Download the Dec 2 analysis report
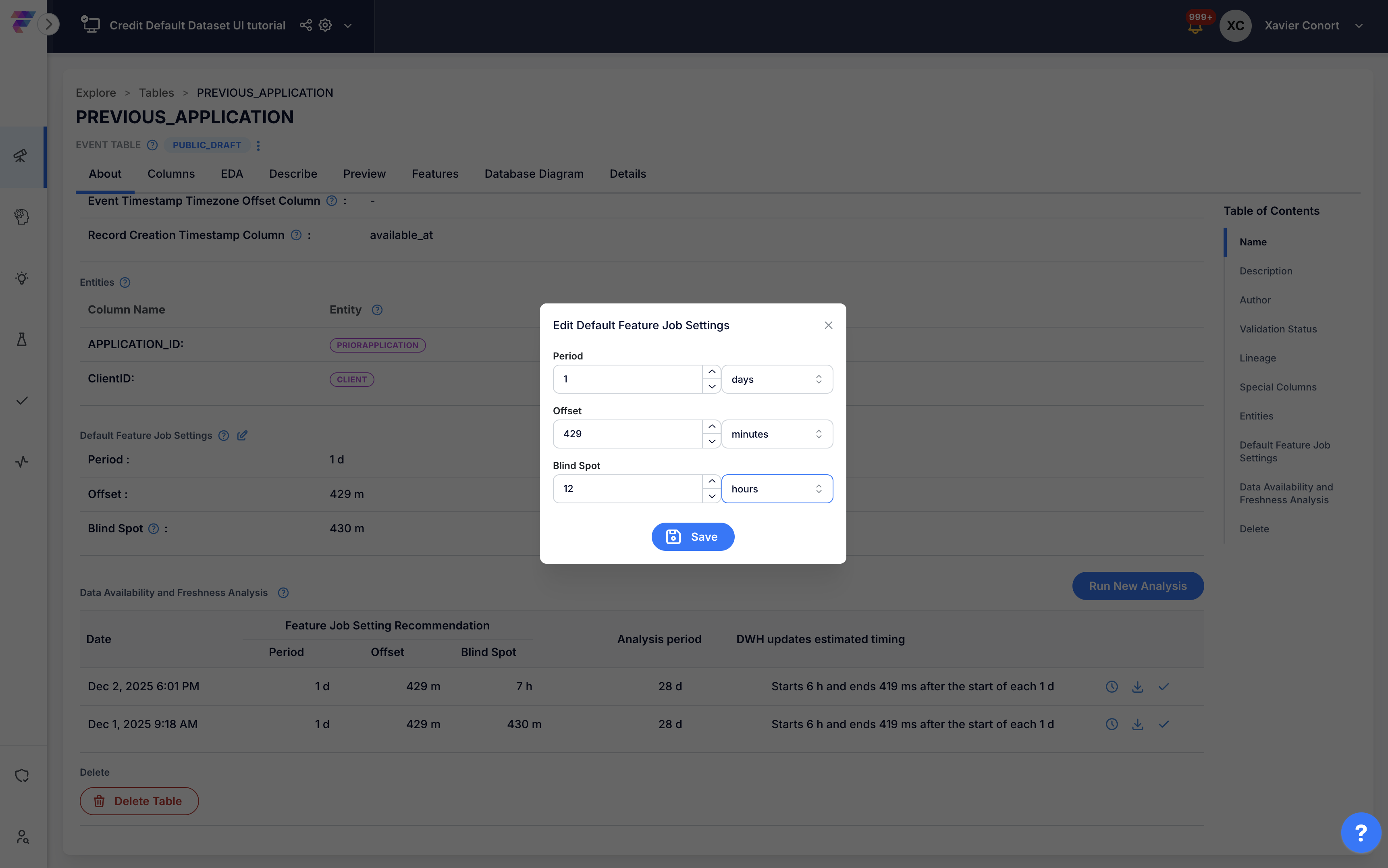 (x=1137, y=687)
